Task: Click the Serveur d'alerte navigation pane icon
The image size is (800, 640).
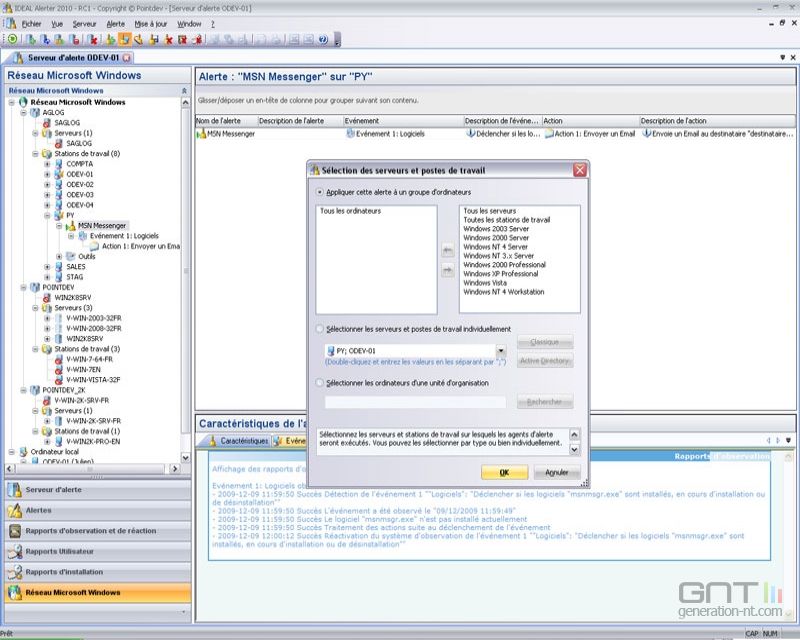Action: 15,490
